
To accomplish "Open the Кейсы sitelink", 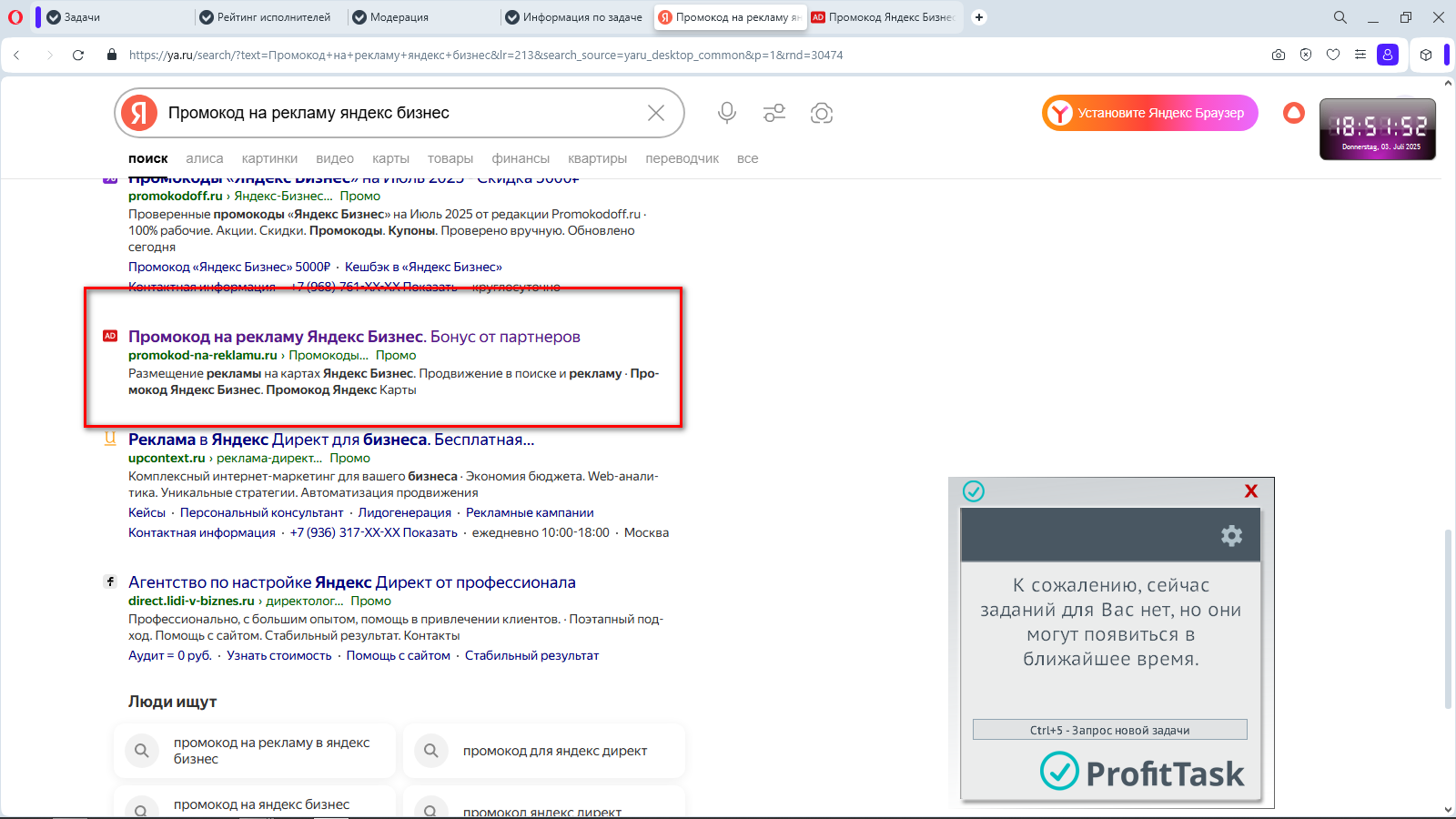I will 147,512.
